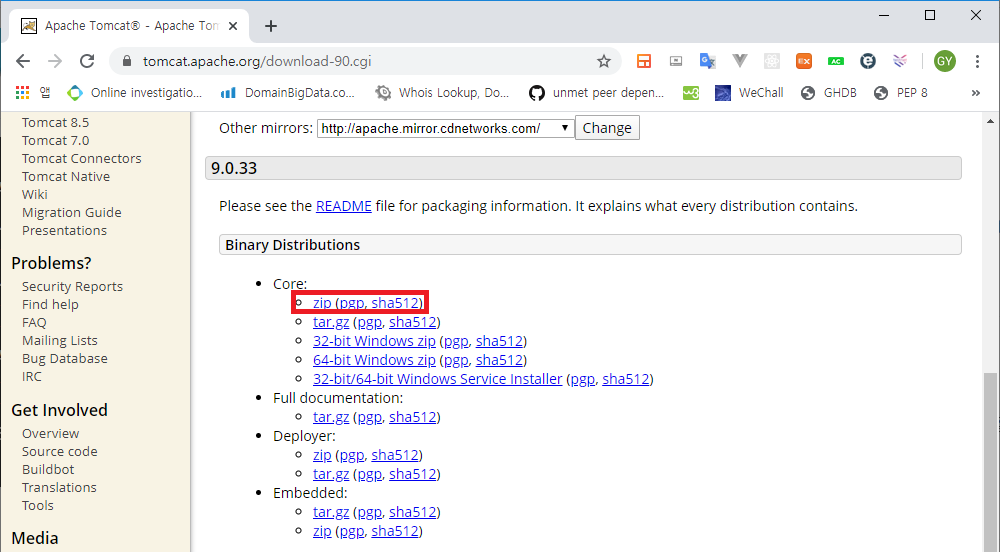Open the FAQ sidebar link
The height and width of the screenshot is (552, 1000).
click(x=34, y=323)
